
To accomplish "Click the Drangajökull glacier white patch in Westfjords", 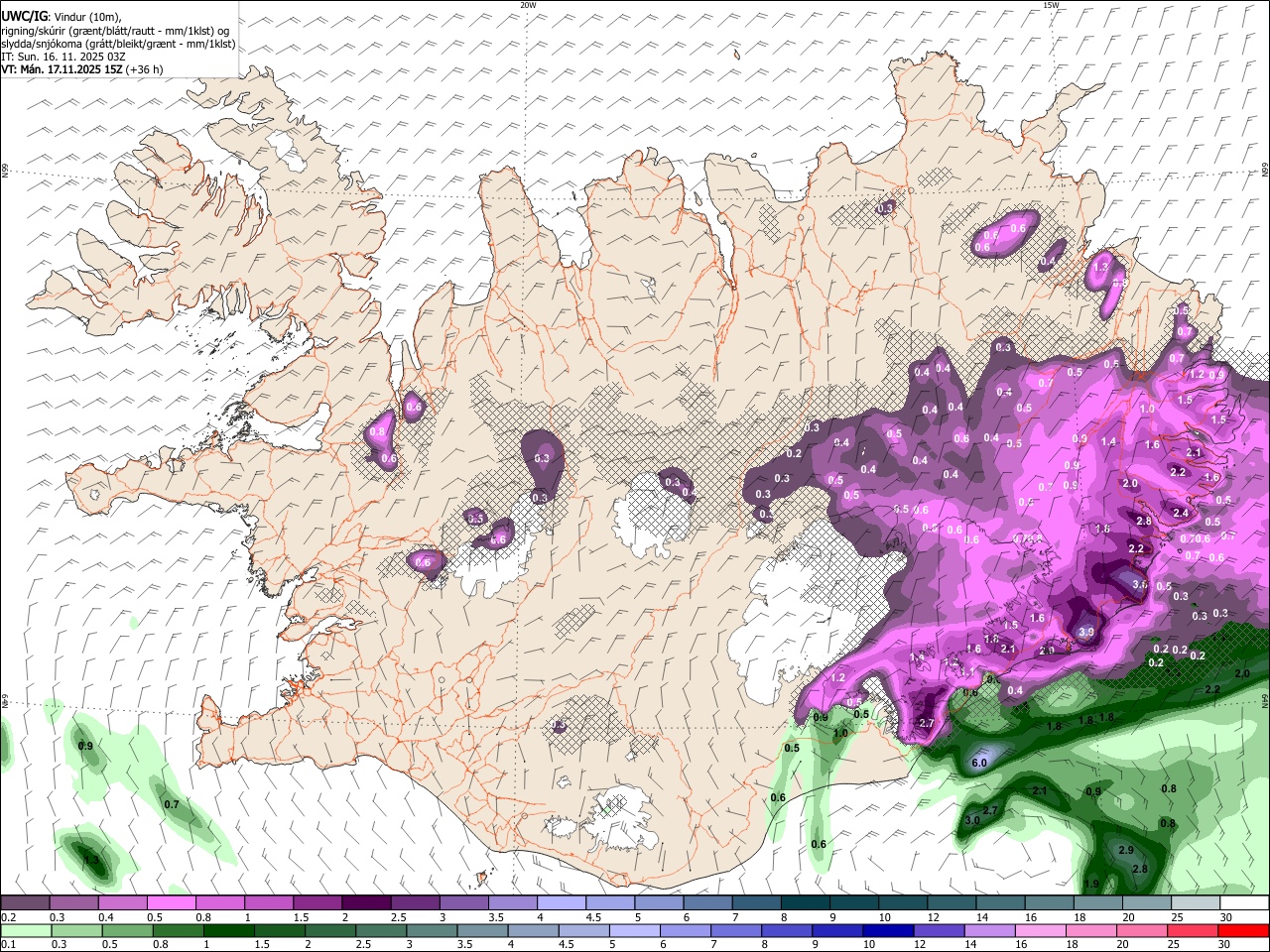I will [289, 152].
